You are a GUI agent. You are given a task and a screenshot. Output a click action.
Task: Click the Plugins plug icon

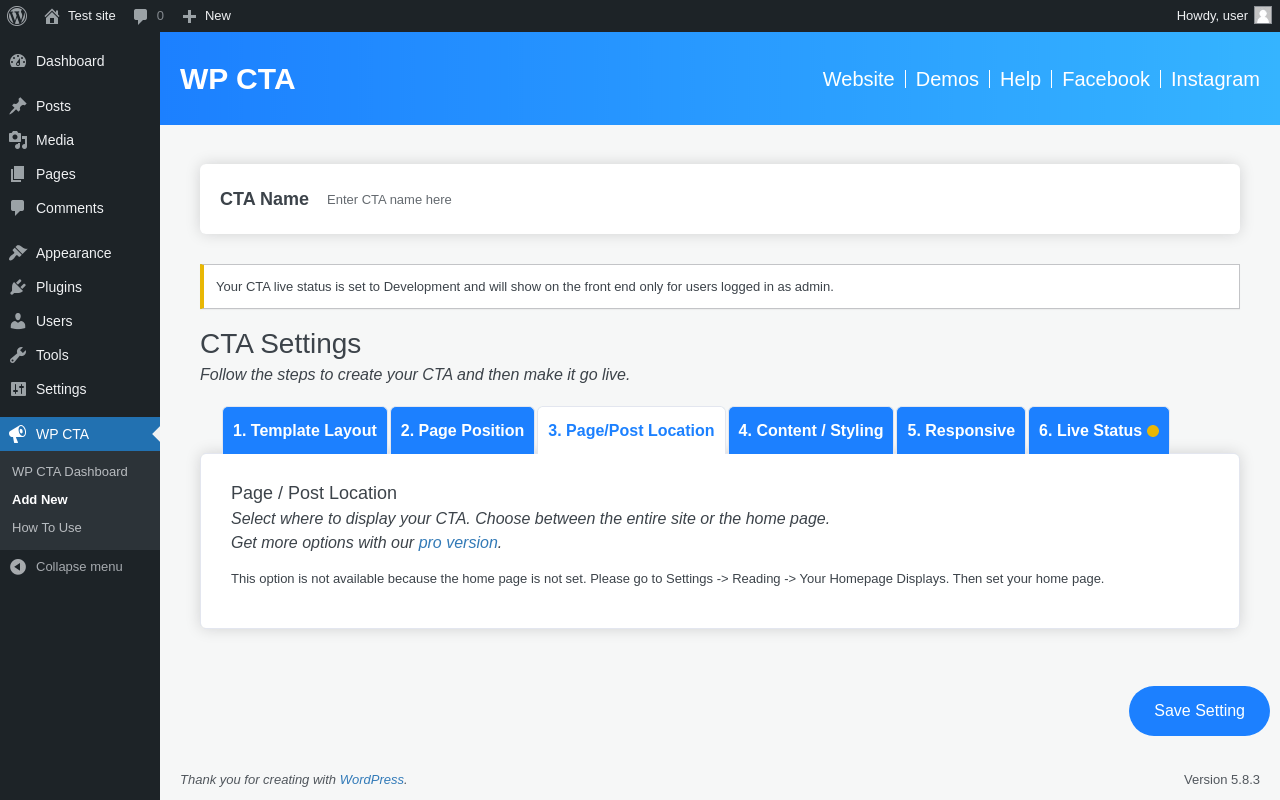pos(18,287)
